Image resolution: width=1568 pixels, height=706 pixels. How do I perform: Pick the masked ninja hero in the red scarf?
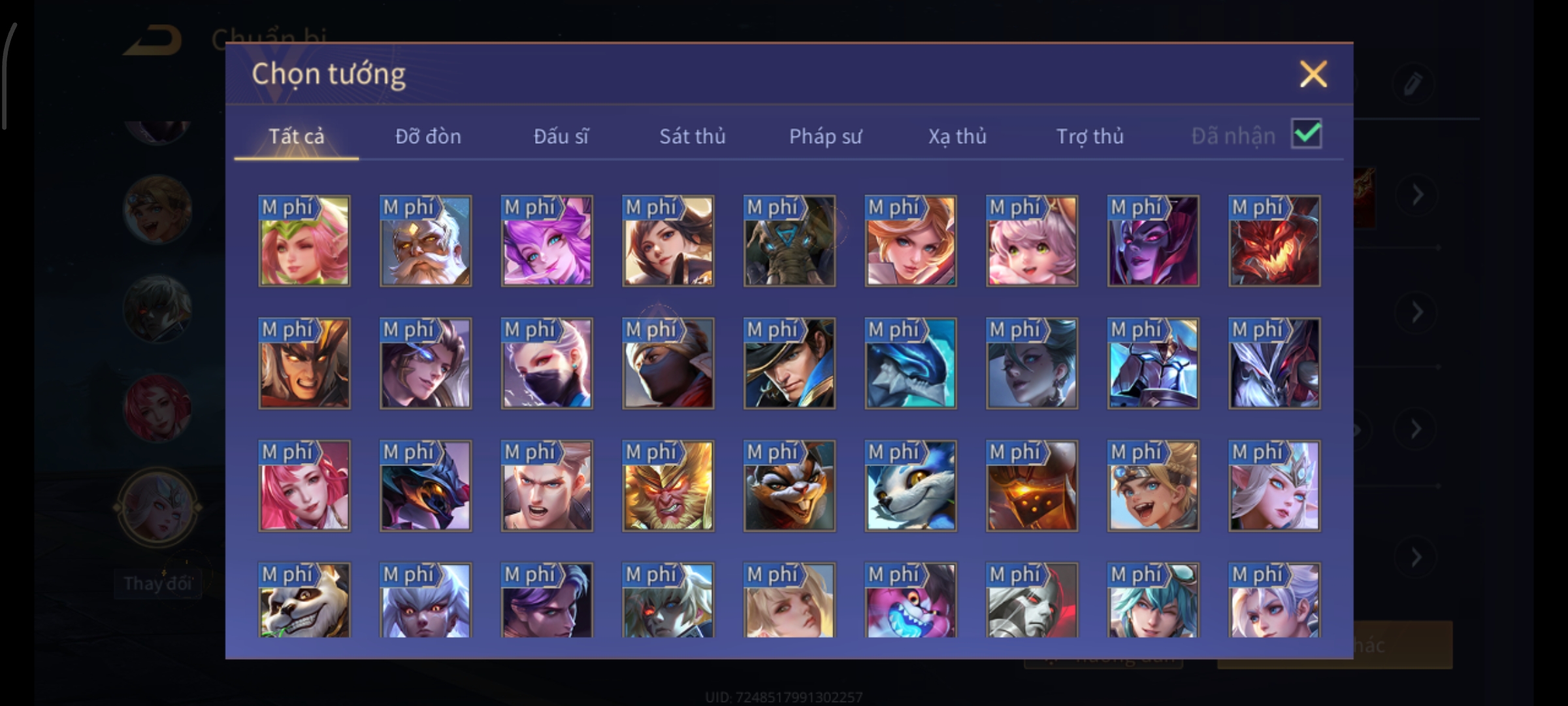pos(668,363)
